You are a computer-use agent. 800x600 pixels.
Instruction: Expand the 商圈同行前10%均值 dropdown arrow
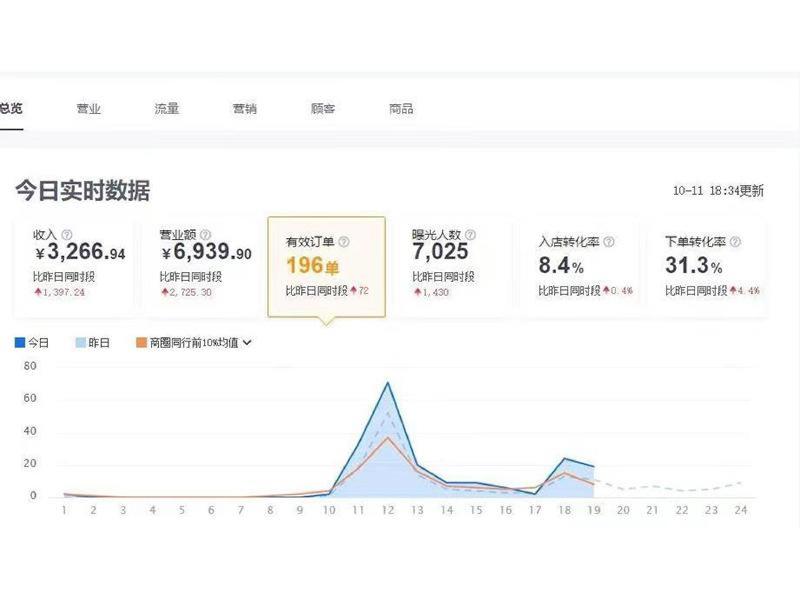click(x=247, y=343)
